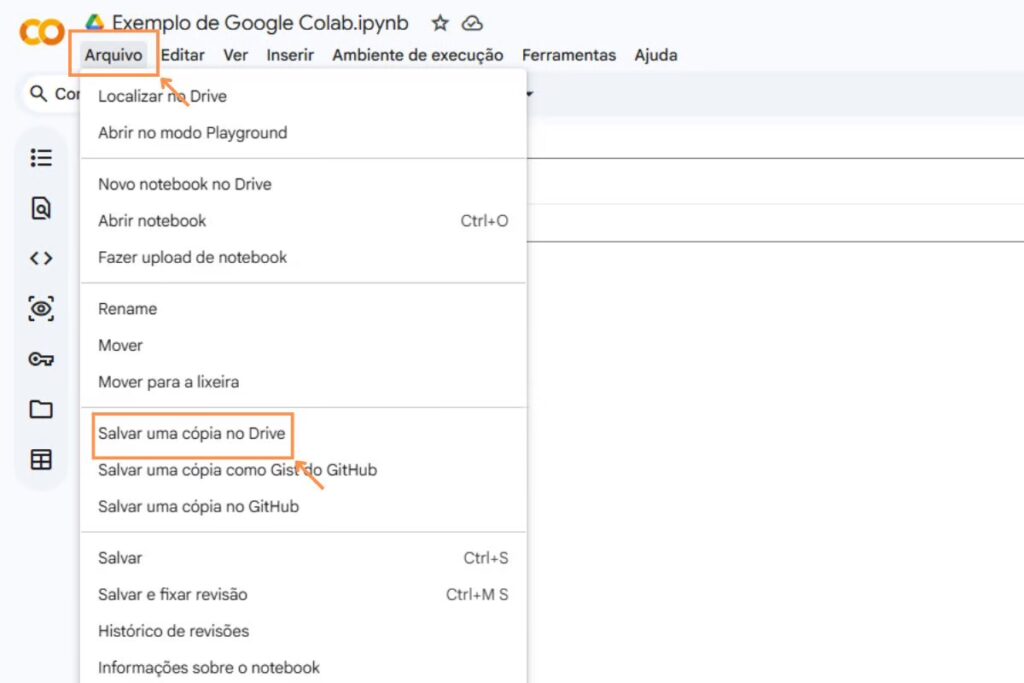Click the Secrets key icon in sidebar

(x=41, y=359)
